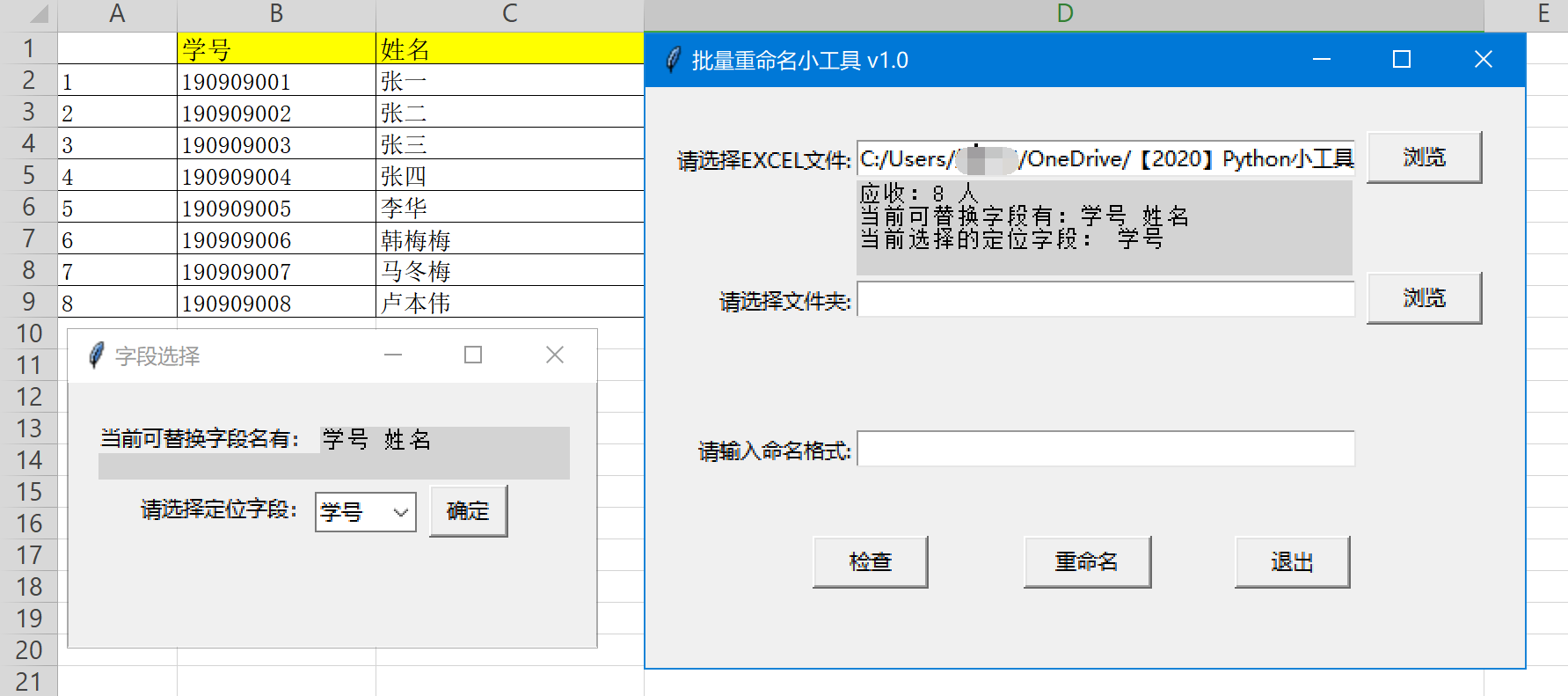Viewport: 1568px width, 696px height.
Task: Select spreadsheet row header 15
Action: 28,492
